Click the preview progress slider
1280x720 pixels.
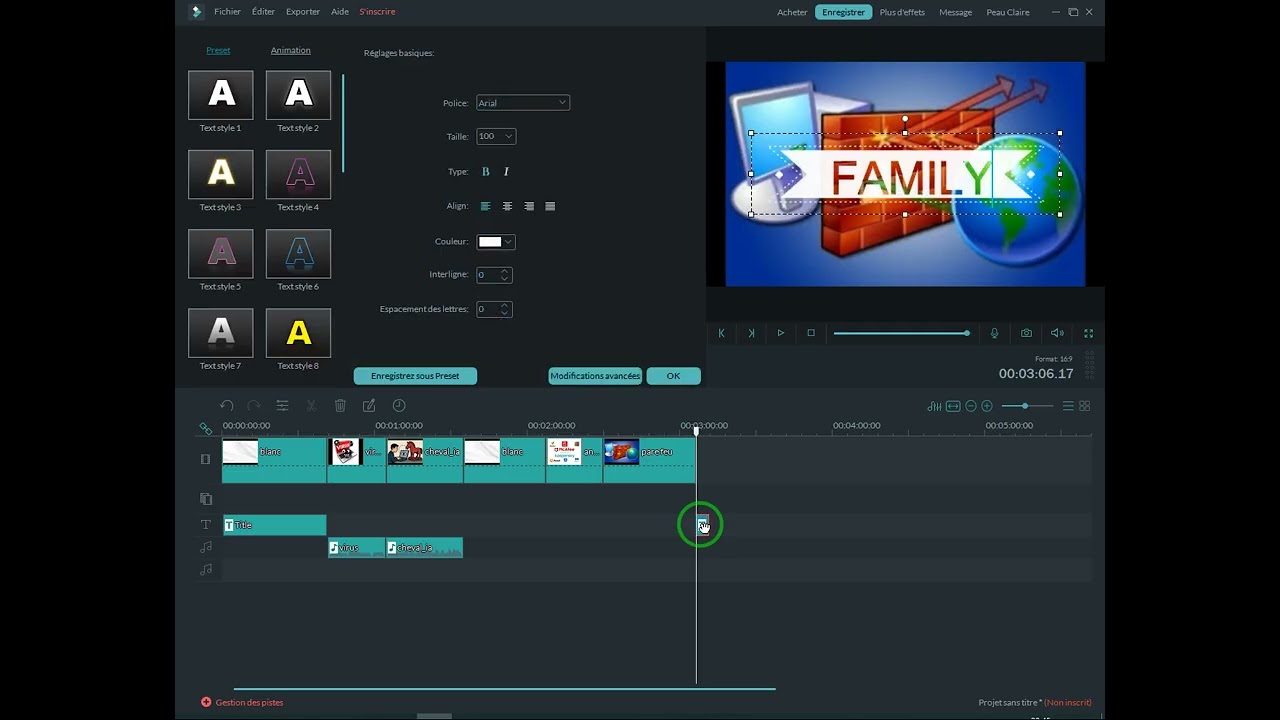(901, 333)
